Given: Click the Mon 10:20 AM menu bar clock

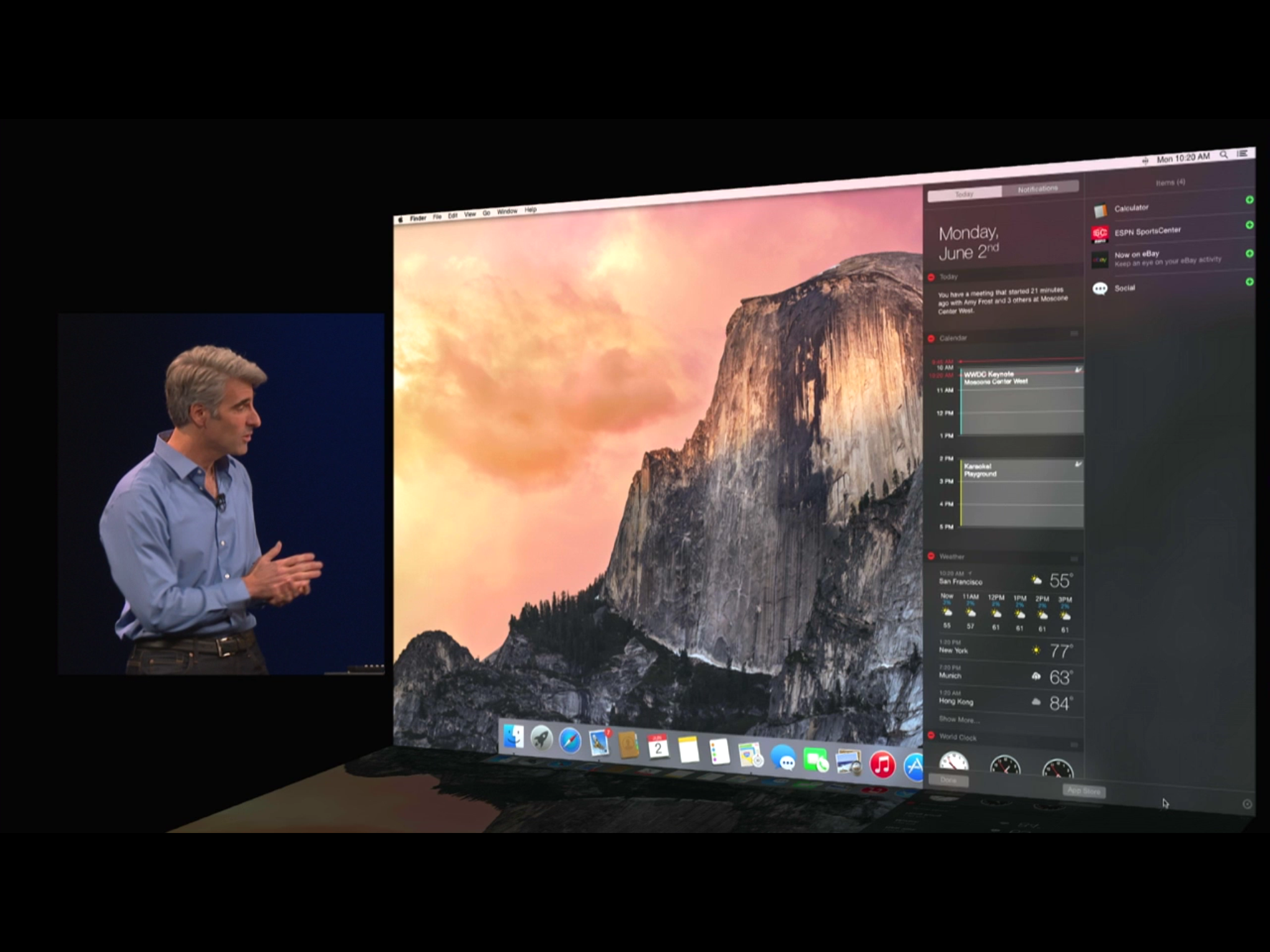Looking at the screenshot, I should 1183,158.
